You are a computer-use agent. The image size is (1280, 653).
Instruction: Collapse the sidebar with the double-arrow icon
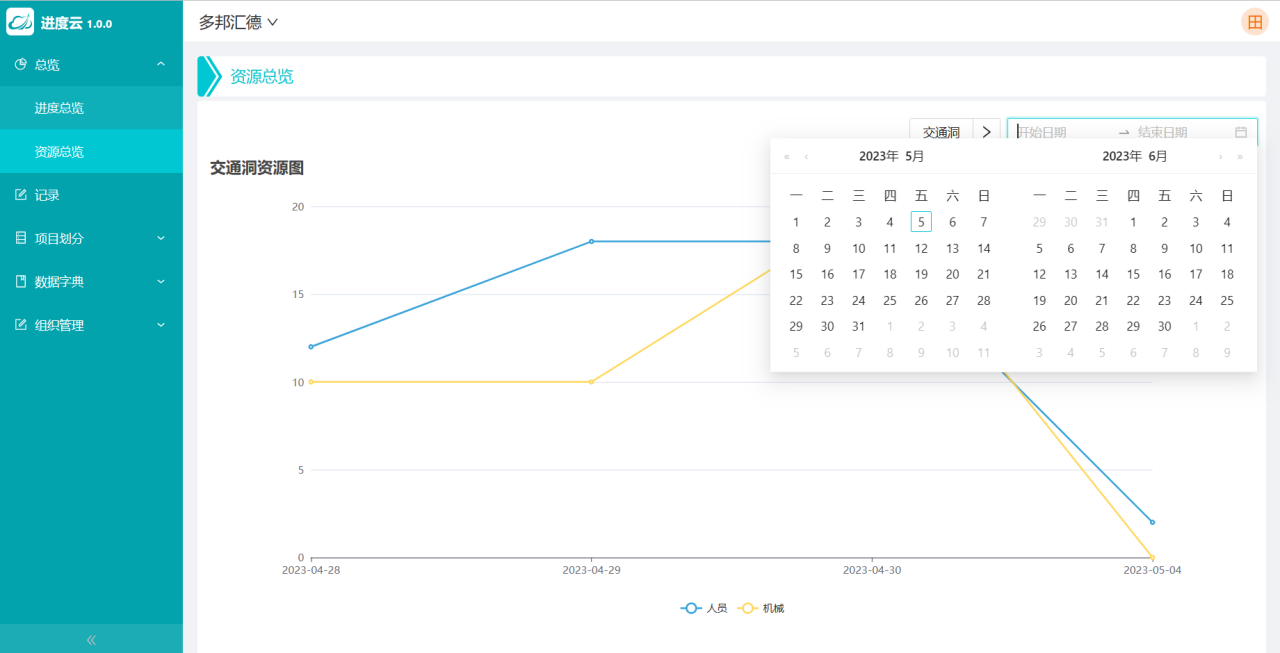91,639
